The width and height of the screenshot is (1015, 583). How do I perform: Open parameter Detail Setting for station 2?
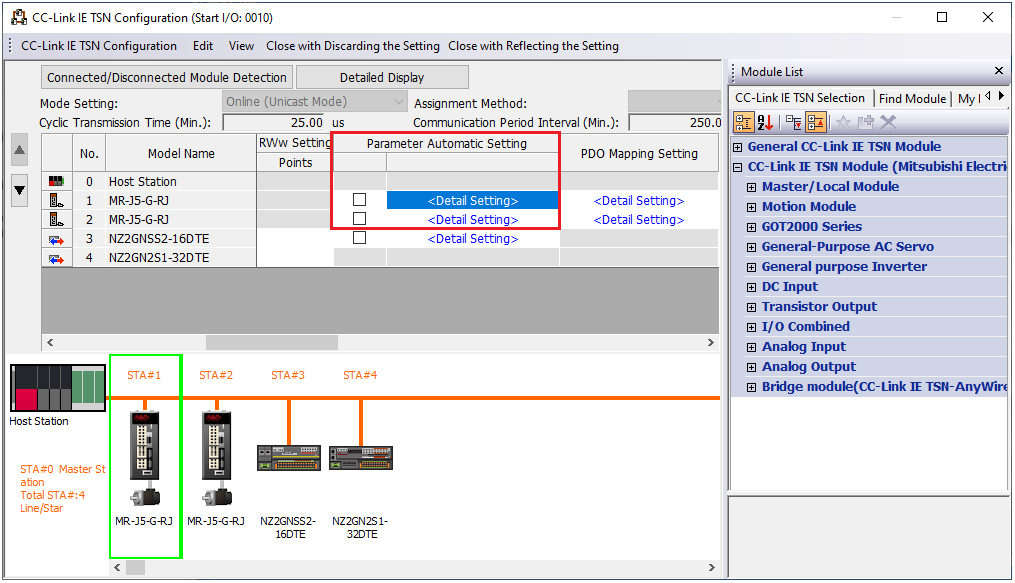click(473, 219)
